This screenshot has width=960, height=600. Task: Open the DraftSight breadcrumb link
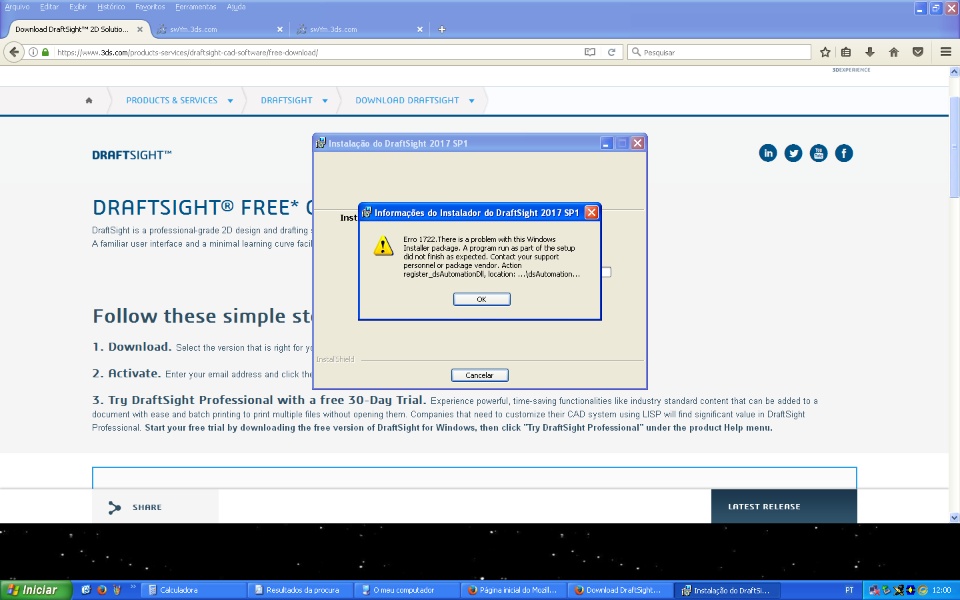287,100
